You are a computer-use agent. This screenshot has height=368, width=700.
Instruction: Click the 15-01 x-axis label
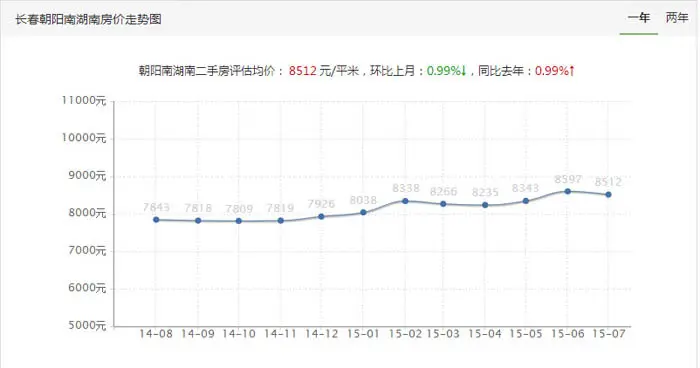pyautogui.click(x=363, y=334)
